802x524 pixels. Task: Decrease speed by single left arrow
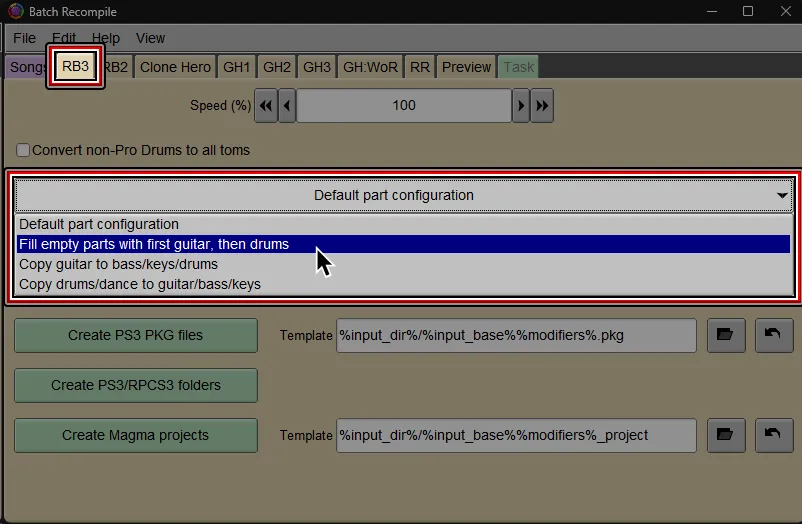[287, 105]
